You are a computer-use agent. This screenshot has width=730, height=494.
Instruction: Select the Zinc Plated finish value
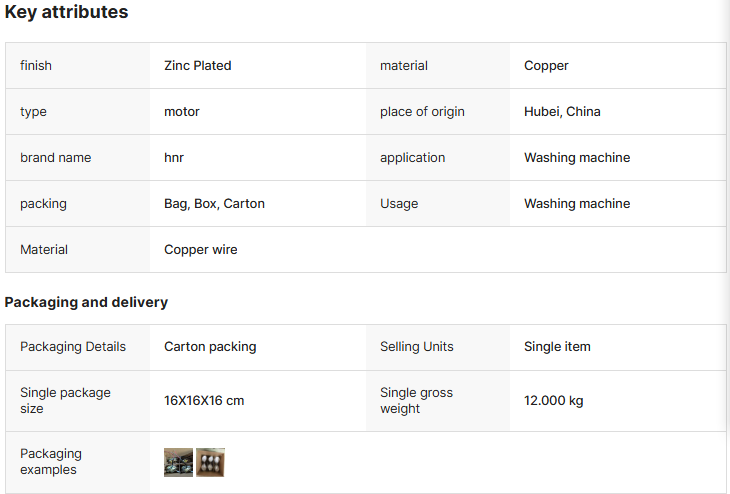(x=197, y=66)
